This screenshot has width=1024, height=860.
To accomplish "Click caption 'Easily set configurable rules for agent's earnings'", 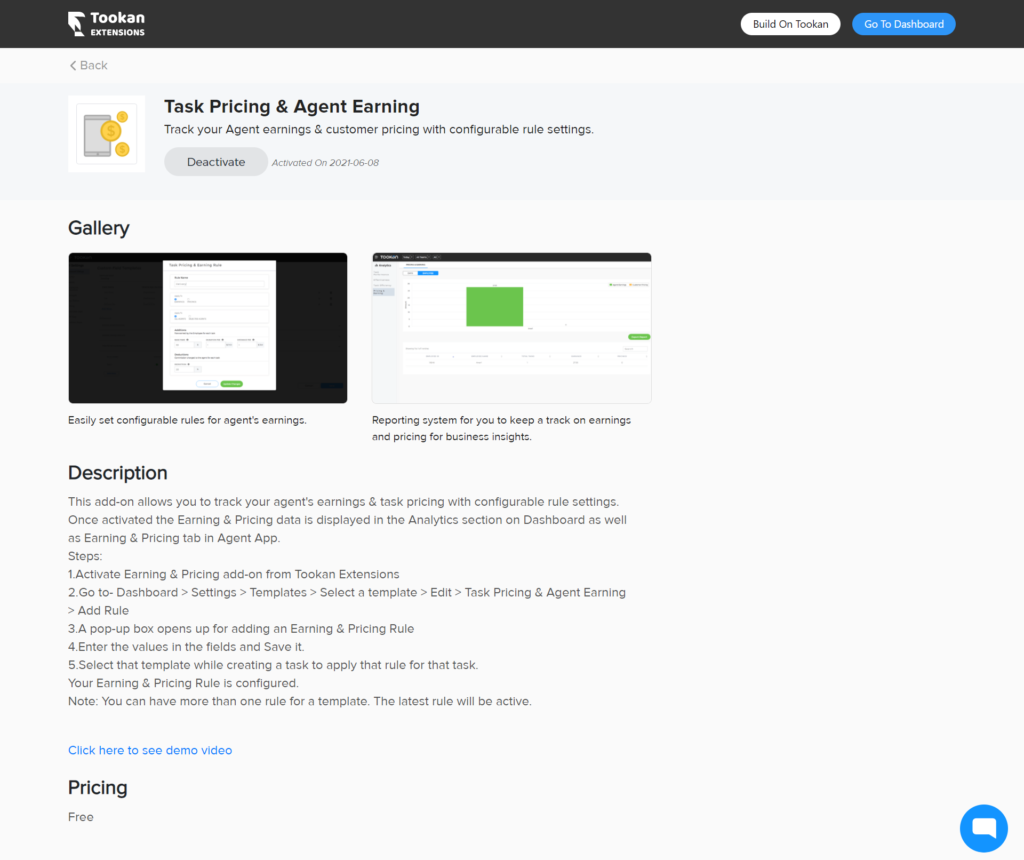I will tap(187, 420).
